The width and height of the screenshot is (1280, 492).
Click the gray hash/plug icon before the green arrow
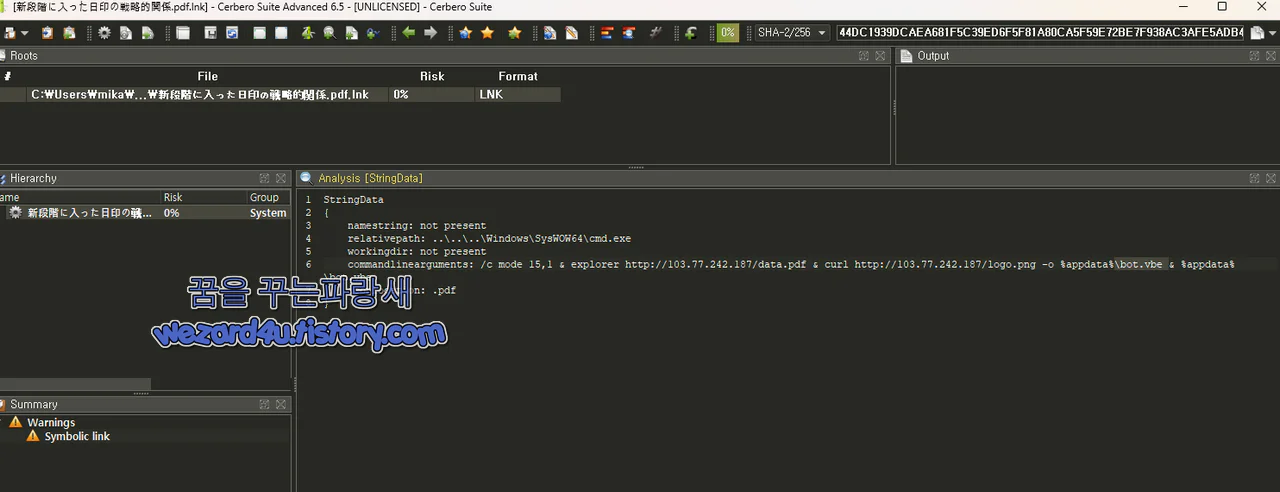[656, 33]
